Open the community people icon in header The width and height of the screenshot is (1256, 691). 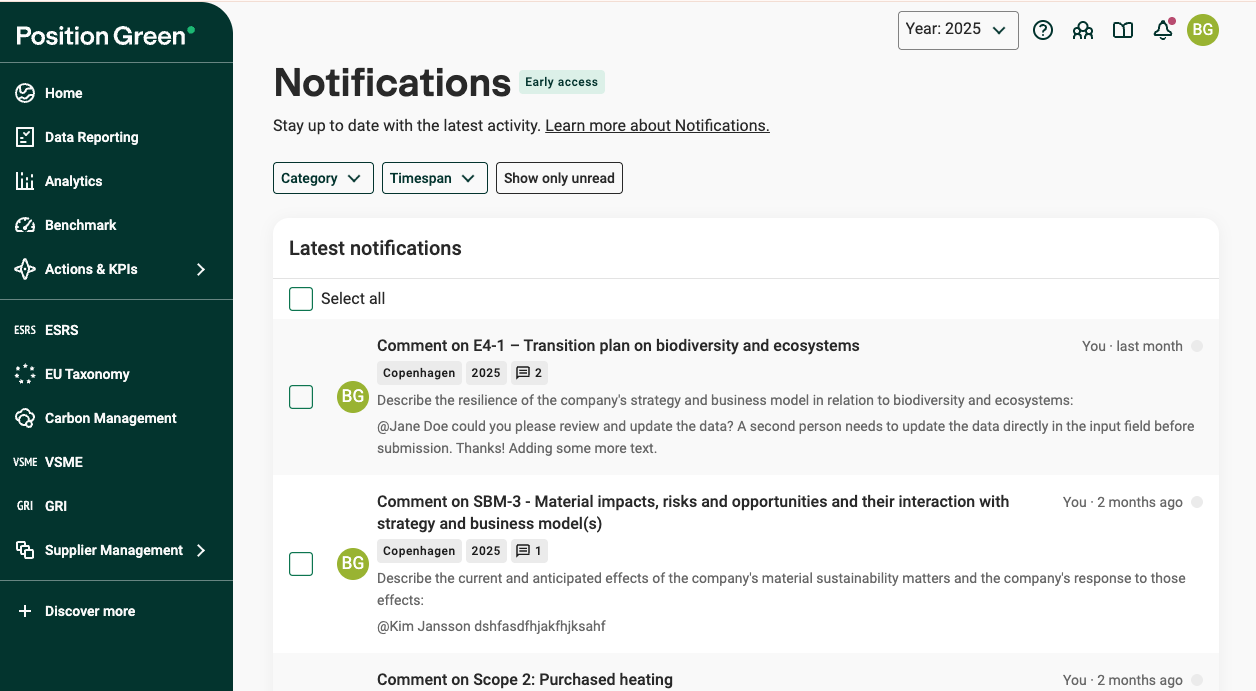1083,30
